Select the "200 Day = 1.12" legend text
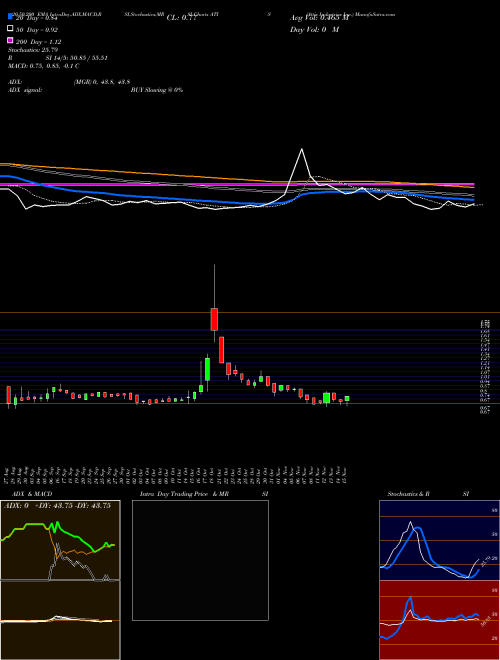 point(38,42)
